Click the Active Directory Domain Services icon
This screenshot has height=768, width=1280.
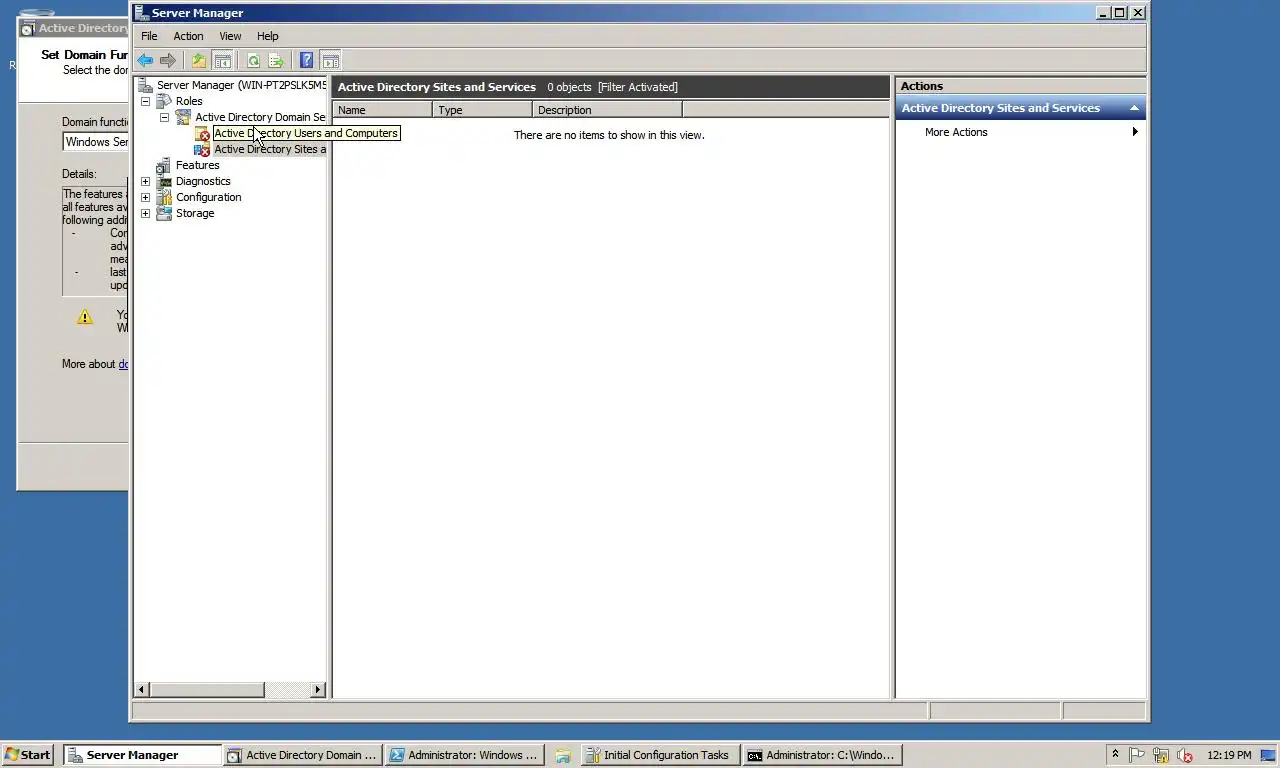tap(183, 117)
